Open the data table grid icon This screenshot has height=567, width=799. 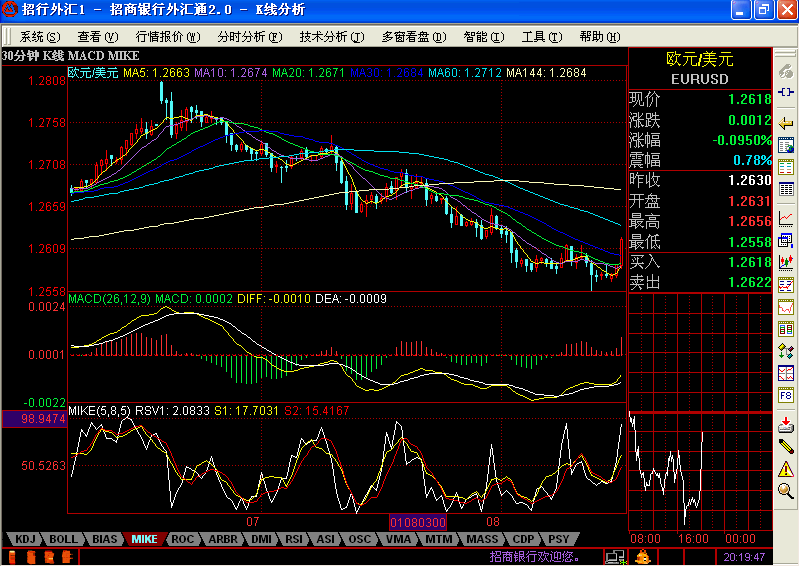point(786,190)
